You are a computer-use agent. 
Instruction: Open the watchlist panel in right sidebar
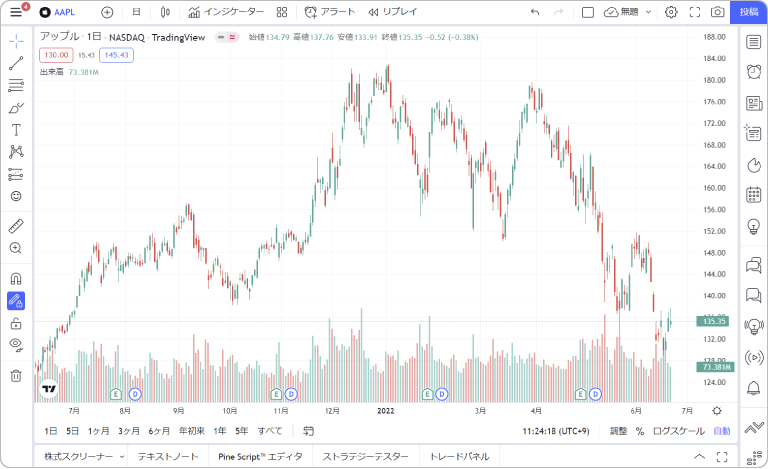pos(754,42)
